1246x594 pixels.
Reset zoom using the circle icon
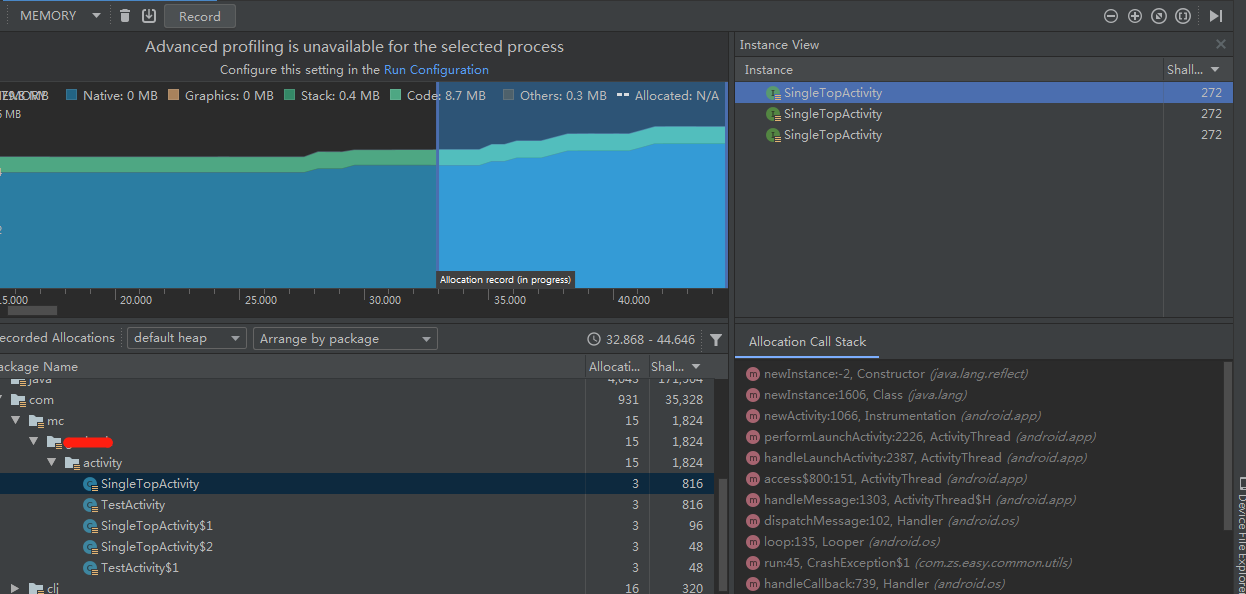click(1159, 16)
